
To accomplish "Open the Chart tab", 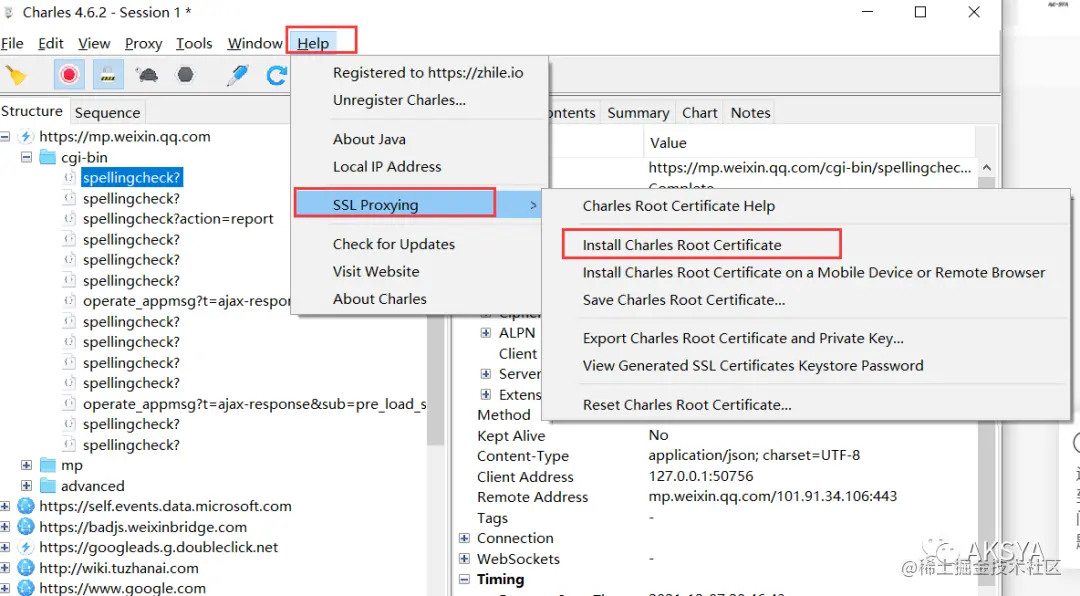I will click(700, 112).
